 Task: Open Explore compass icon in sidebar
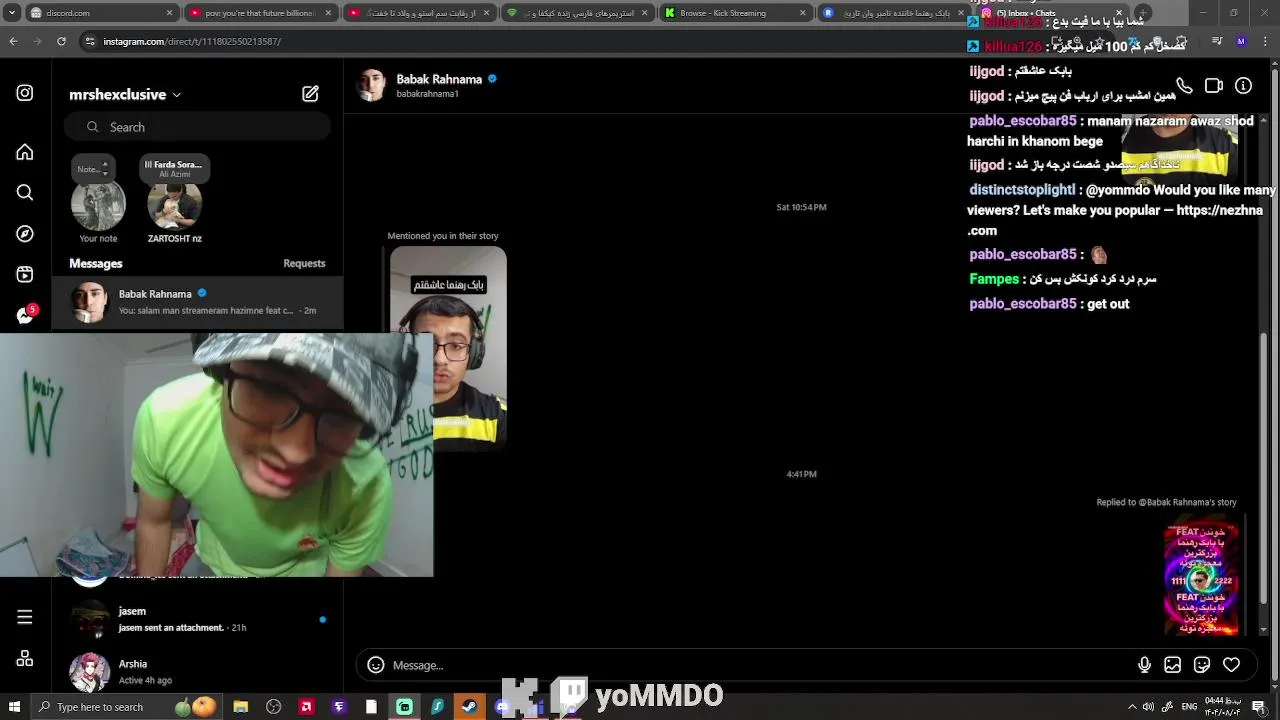[25, 234]
